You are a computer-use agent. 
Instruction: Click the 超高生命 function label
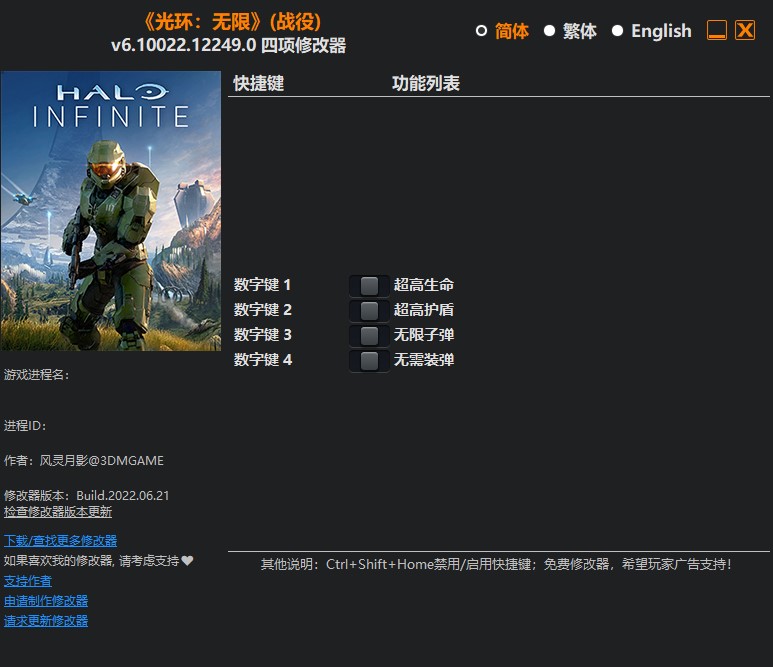tap(423, 284)
